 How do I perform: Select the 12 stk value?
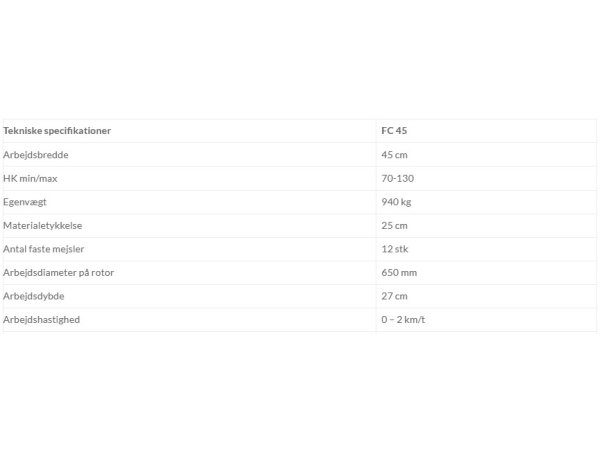(395, 249)
